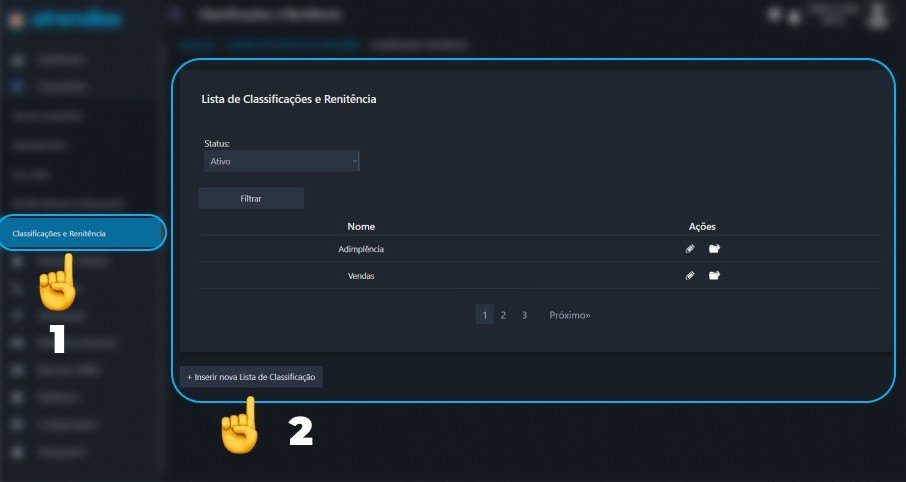Edit the Vendas list with pencil icon
Image resolution: width=906 pixels, height=482 pixels.
690,276
